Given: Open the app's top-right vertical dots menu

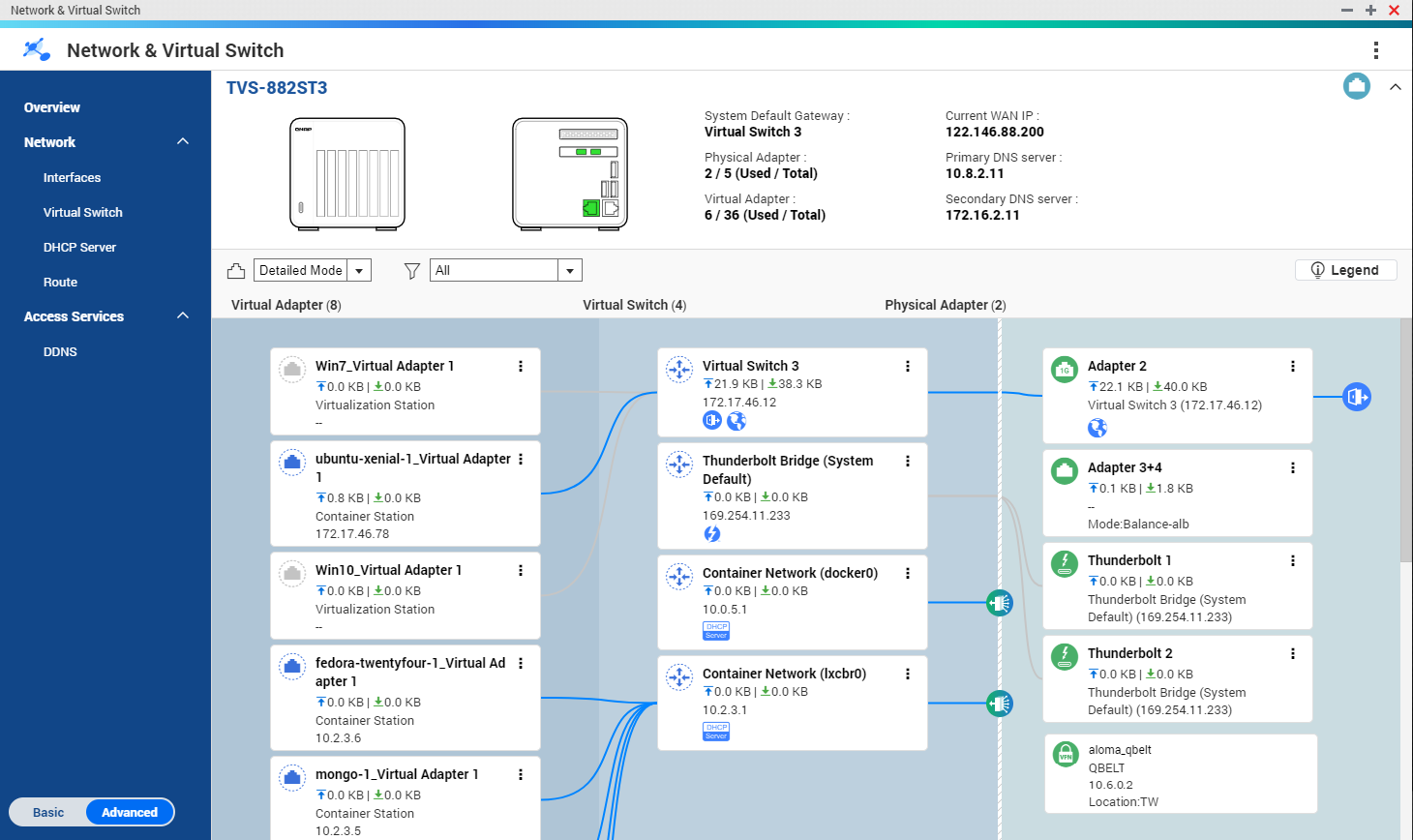Looking at the screenshot, I should click(1375, 50).
